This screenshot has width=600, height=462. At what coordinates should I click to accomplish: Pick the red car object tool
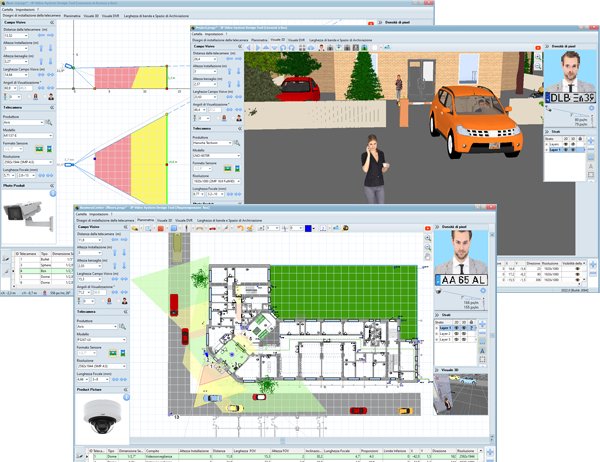[212, 228]
